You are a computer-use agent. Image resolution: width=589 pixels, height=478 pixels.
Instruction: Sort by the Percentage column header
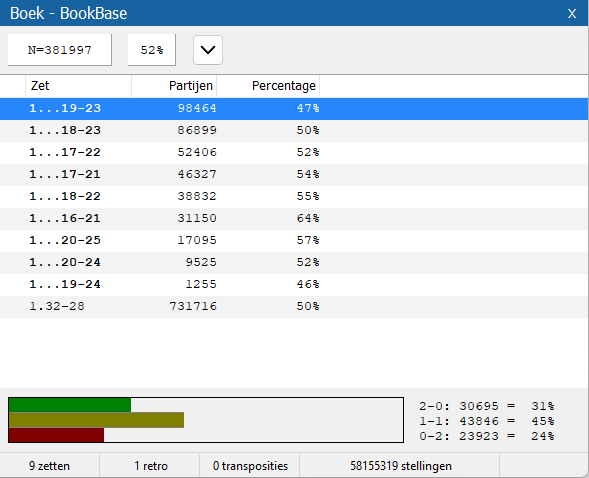pyautogui.click(x=268, y=86)
